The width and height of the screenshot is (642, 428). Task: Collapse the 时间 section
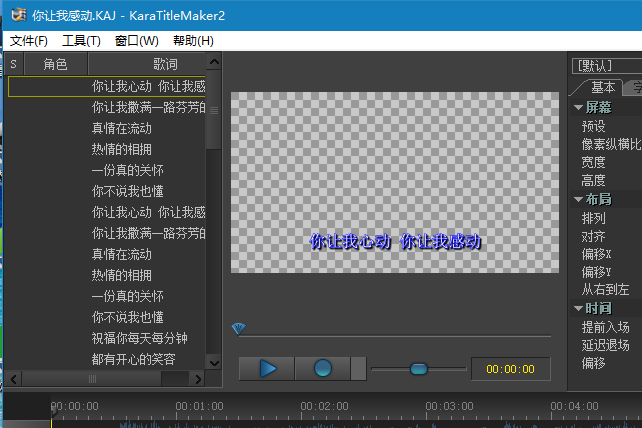tap(578, 308)
